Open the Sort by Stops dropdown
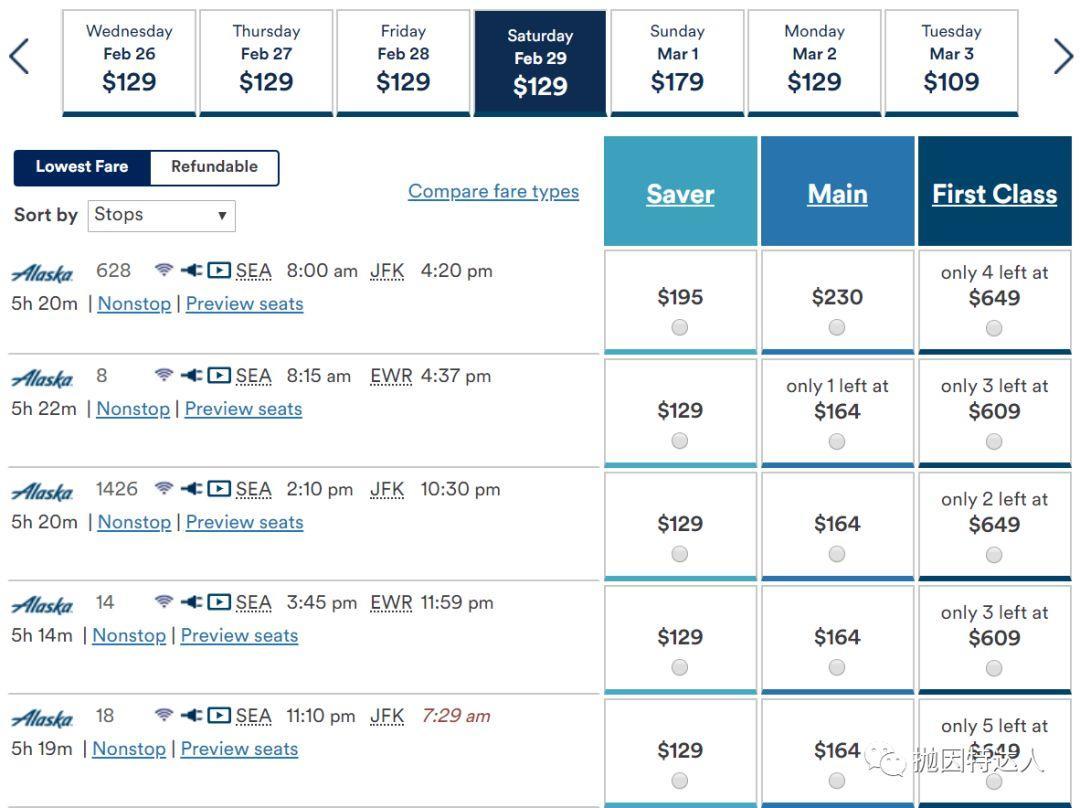Viewport: 1080px width, 808px height. tap(161, 215)
